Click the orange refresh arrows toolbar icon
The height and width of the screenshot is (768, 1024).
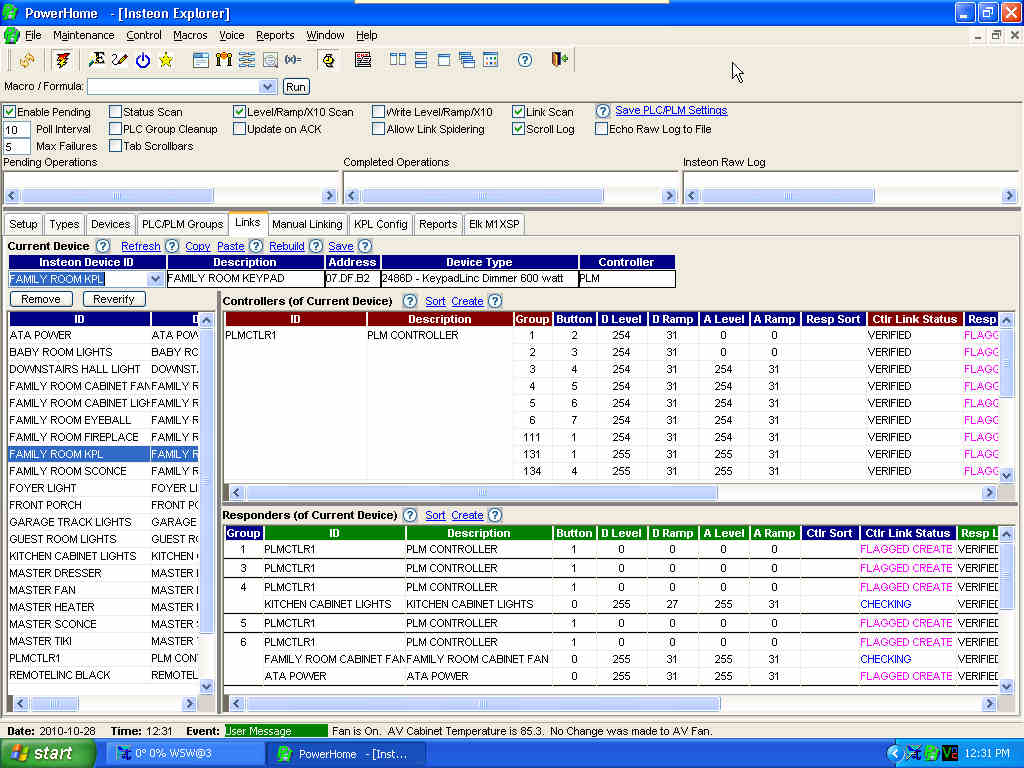(x=27, y=60)
